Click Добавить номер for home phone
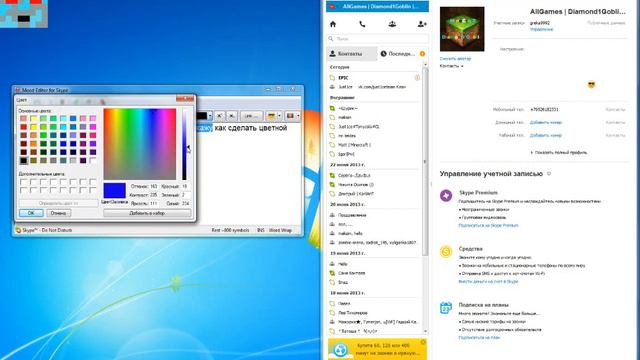Viewport: 640px width, 360px height. point(546,122)
